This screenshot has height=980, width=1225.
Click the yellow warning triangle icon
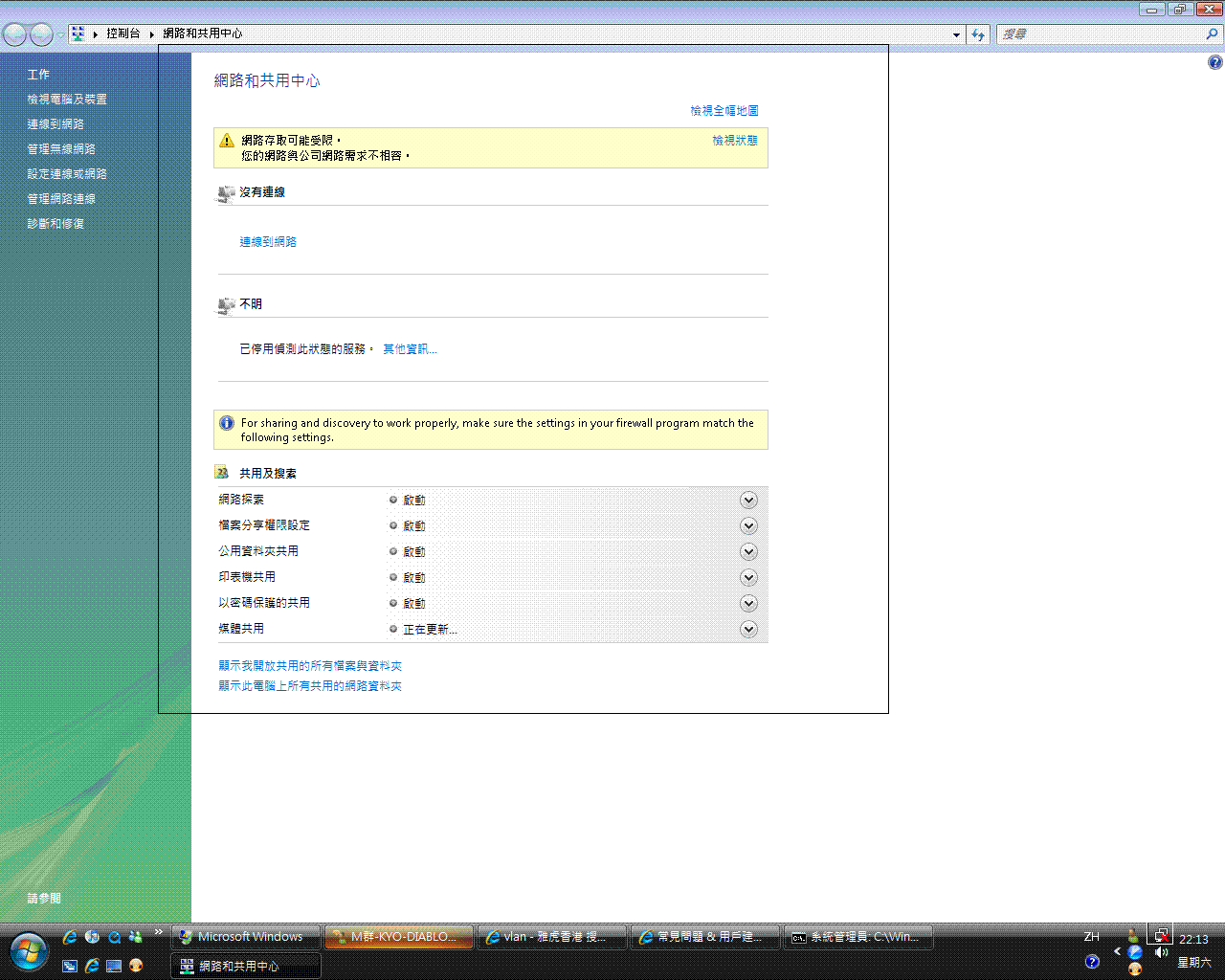[227, 141]
